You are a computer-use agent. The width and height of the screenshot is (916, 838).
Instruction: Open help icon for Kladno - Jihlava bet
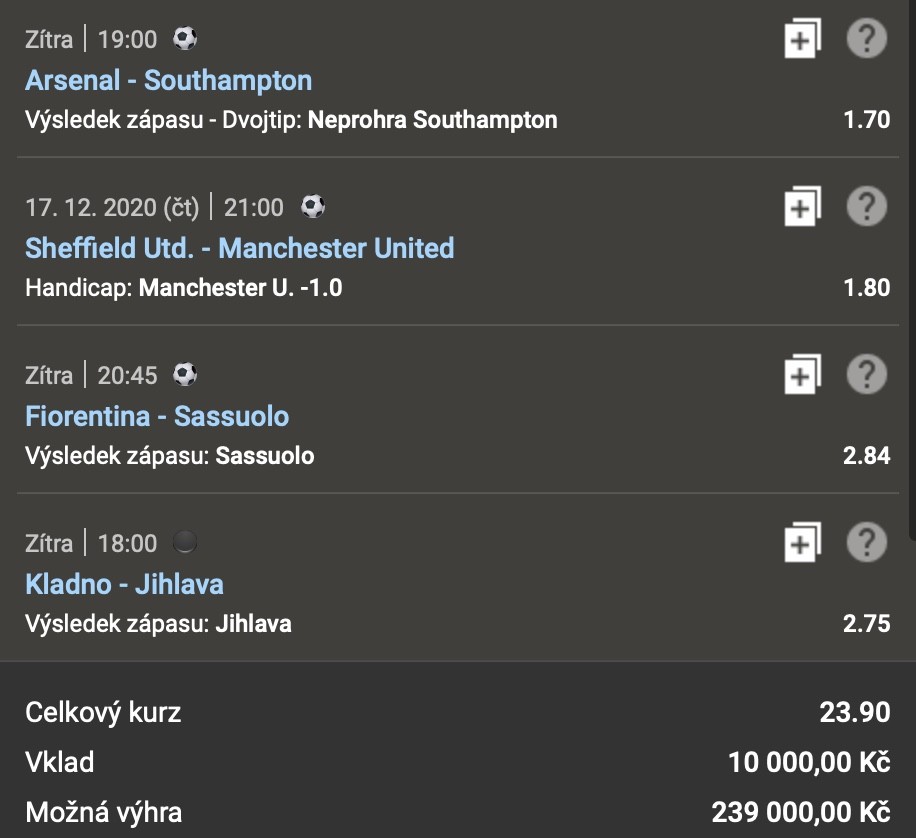point(867,543)
